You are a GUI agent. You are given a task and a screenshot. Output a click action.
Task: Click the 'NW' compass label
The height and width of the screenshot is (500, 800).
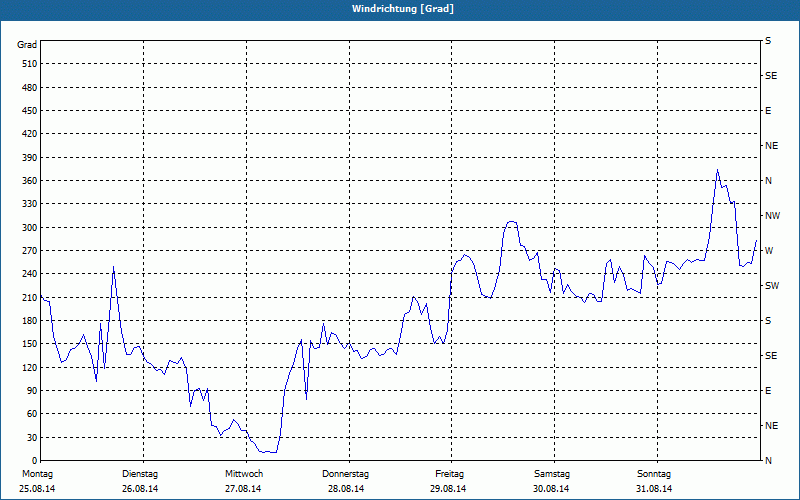tap(772, 216)
